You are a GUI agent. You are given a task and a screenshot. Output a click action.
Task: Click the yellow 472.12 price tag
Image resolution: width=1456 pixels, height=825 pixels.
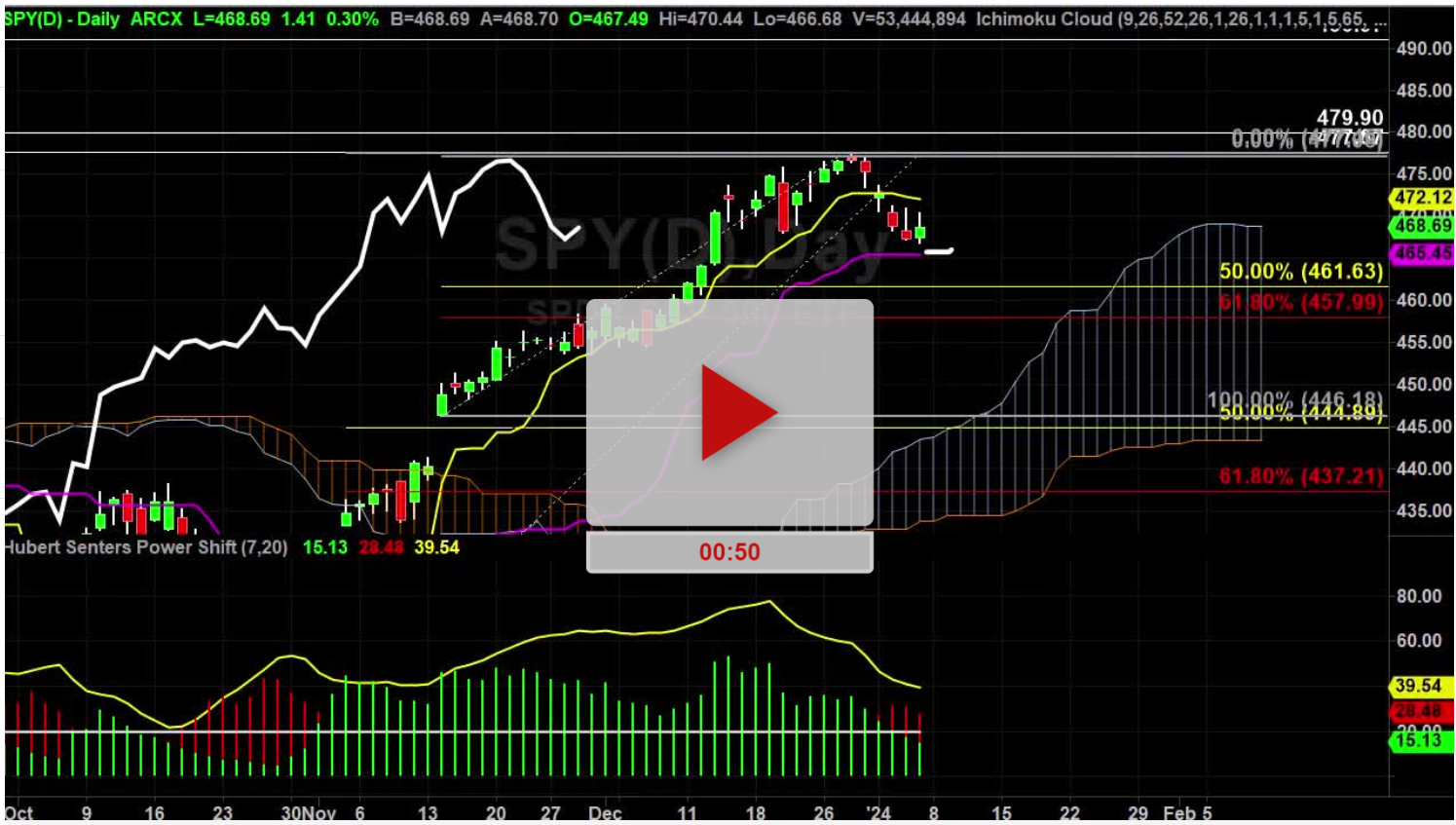1422,198
